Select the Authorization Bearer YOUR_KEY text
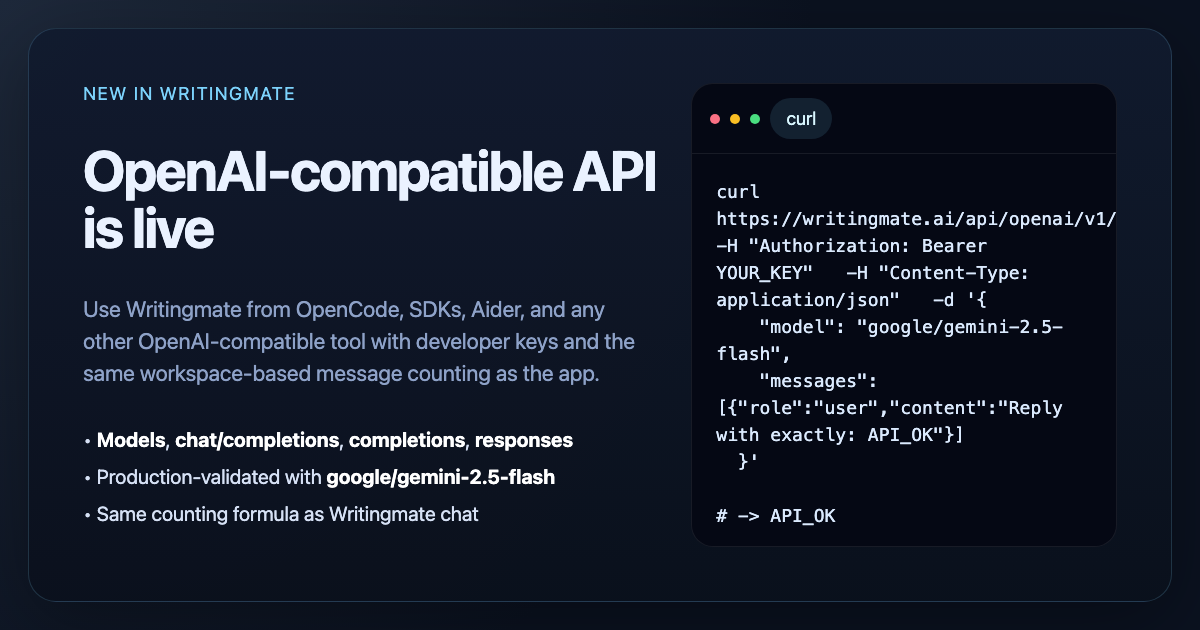Image resolution: width=1200 pixels, height=630 pixels. pos(880,258)
